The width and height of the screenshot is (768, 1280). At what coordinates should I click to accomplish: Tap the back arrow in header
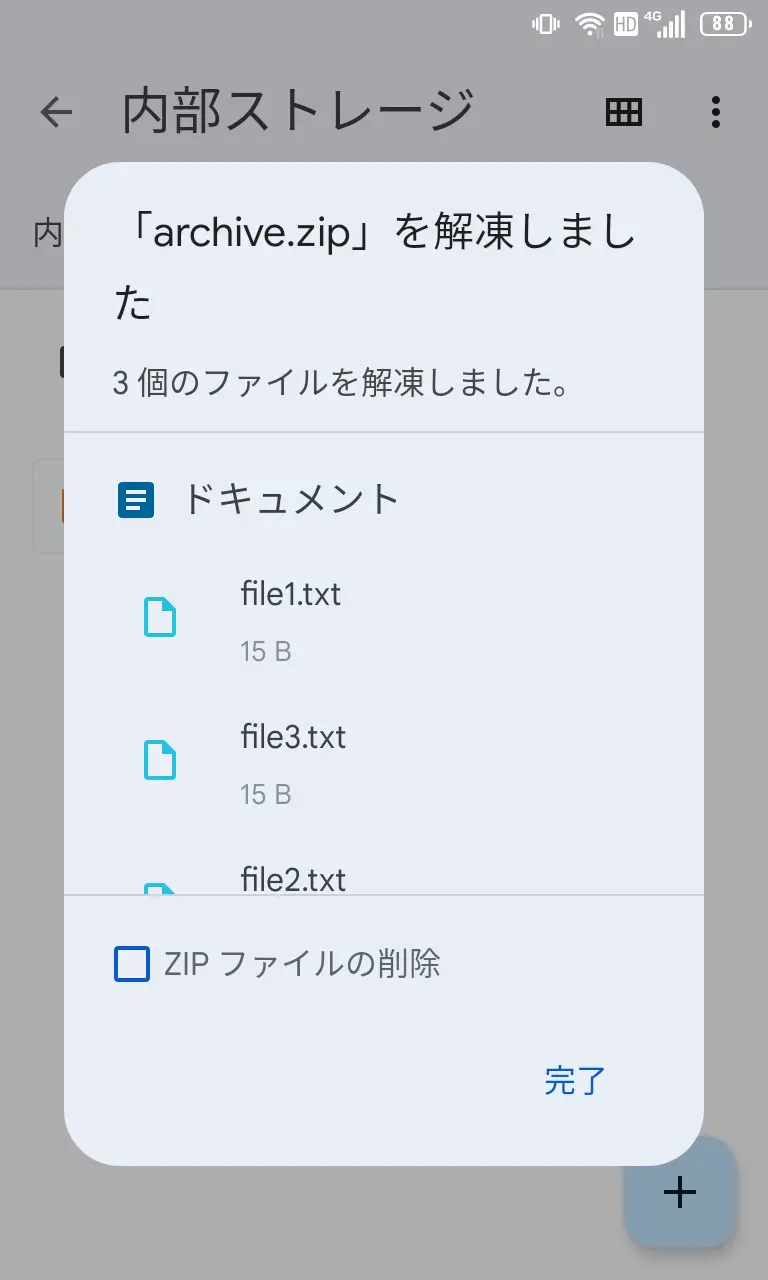tap(57, 112)
